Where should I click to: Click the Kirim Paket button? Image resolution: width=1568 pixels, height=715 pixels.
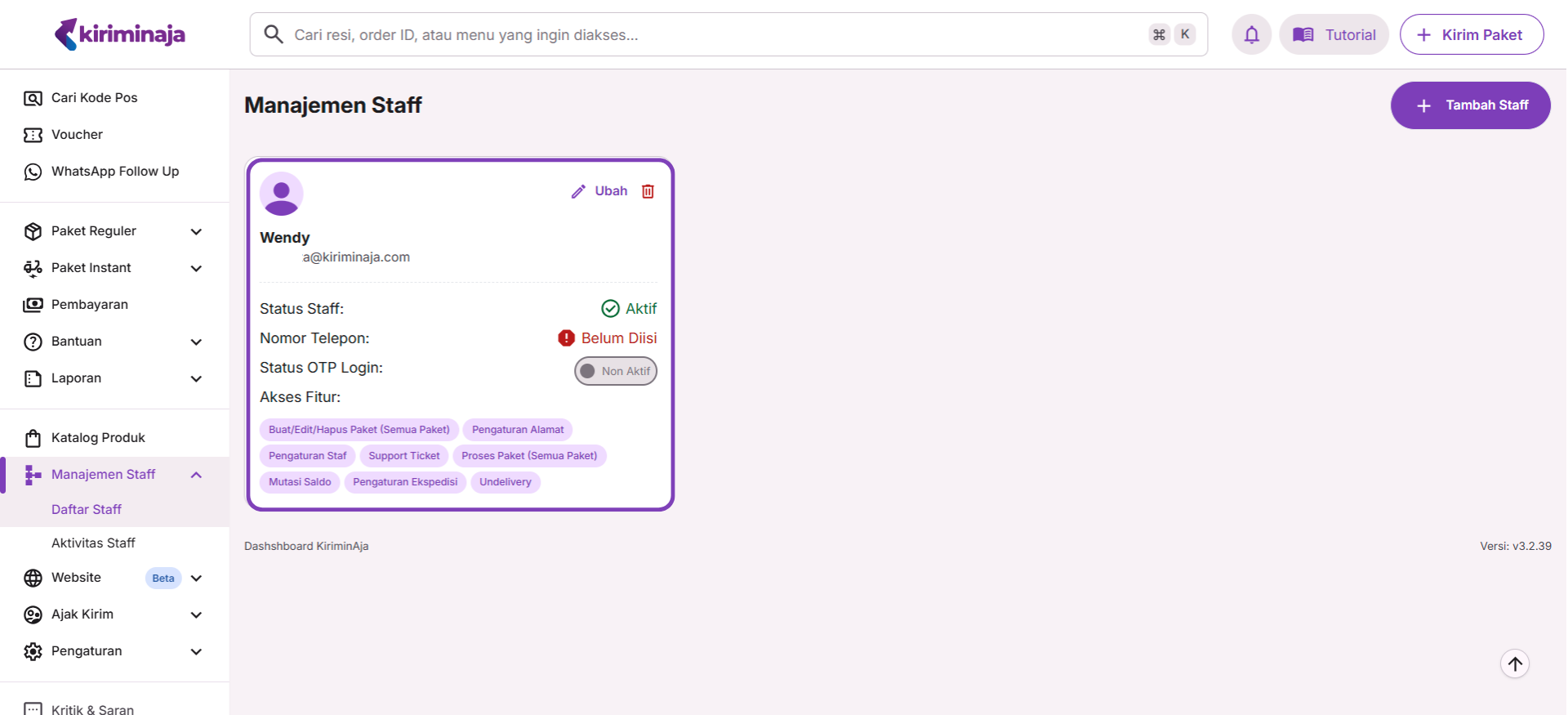pos(1471,34)
